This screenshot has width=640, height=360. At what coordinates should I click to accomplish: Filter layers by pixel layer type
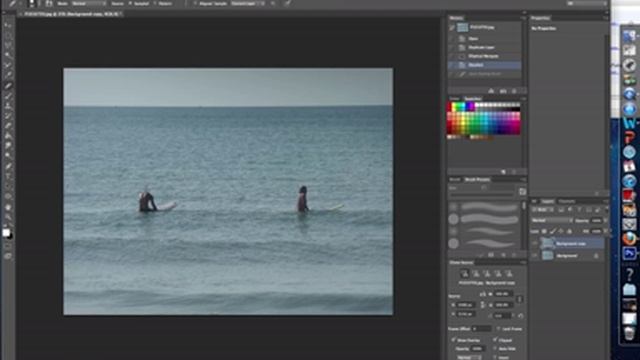561,210
